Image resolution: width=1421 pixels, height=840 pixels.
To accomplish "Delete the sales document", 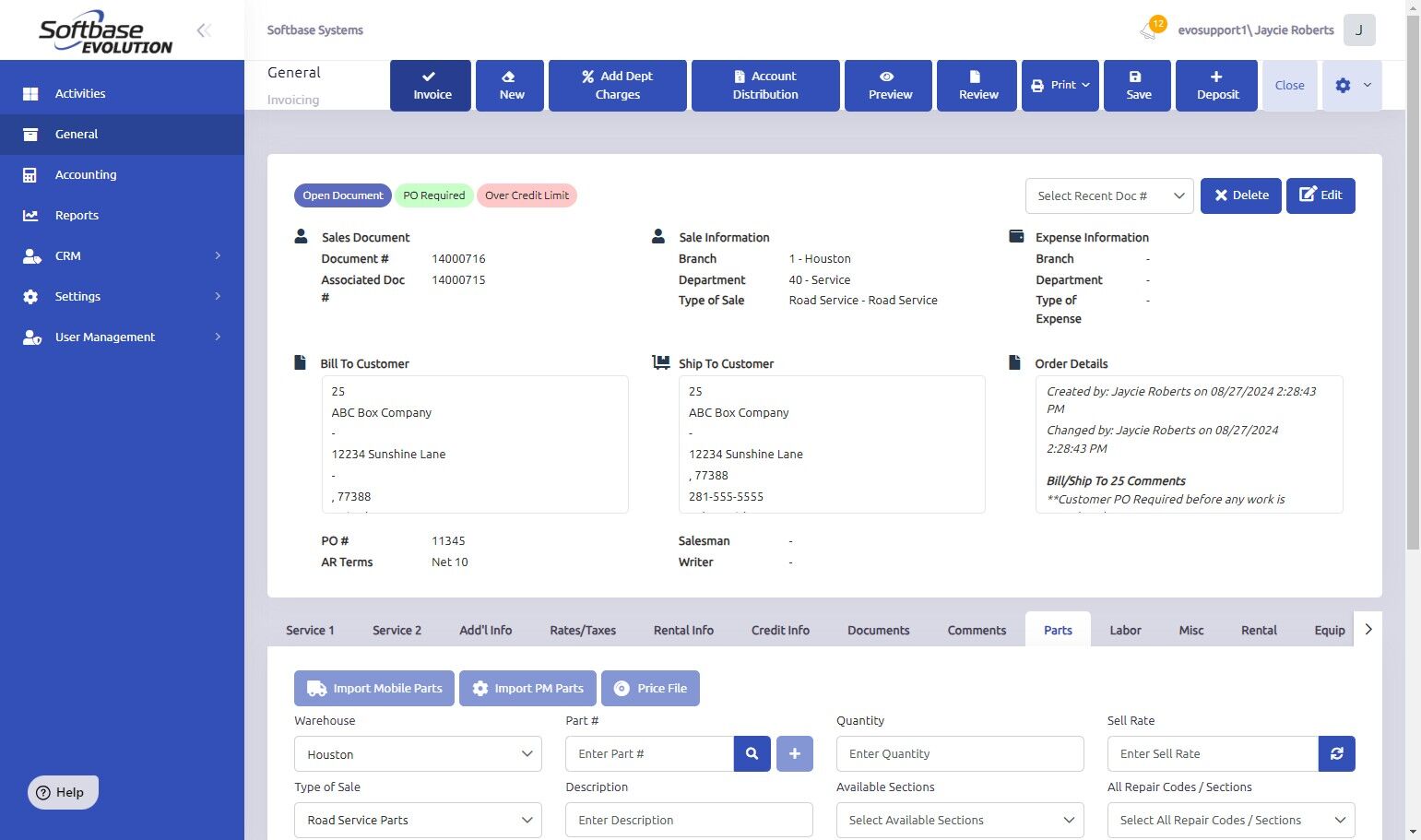I will point(1241,195).
